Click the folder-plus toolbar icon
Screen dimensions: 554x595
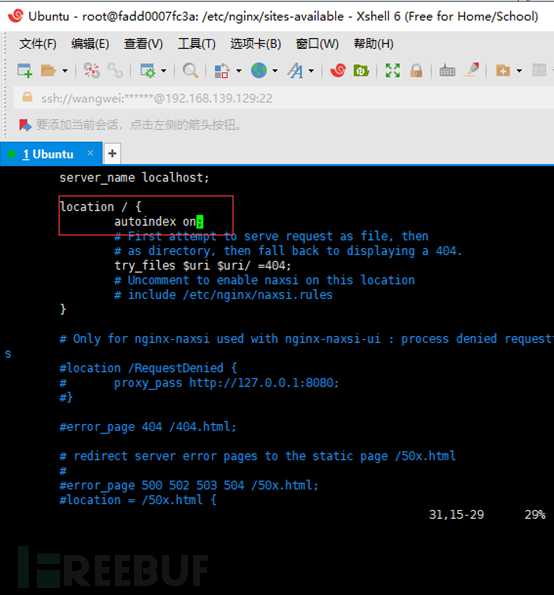click(x=503, y=71)
